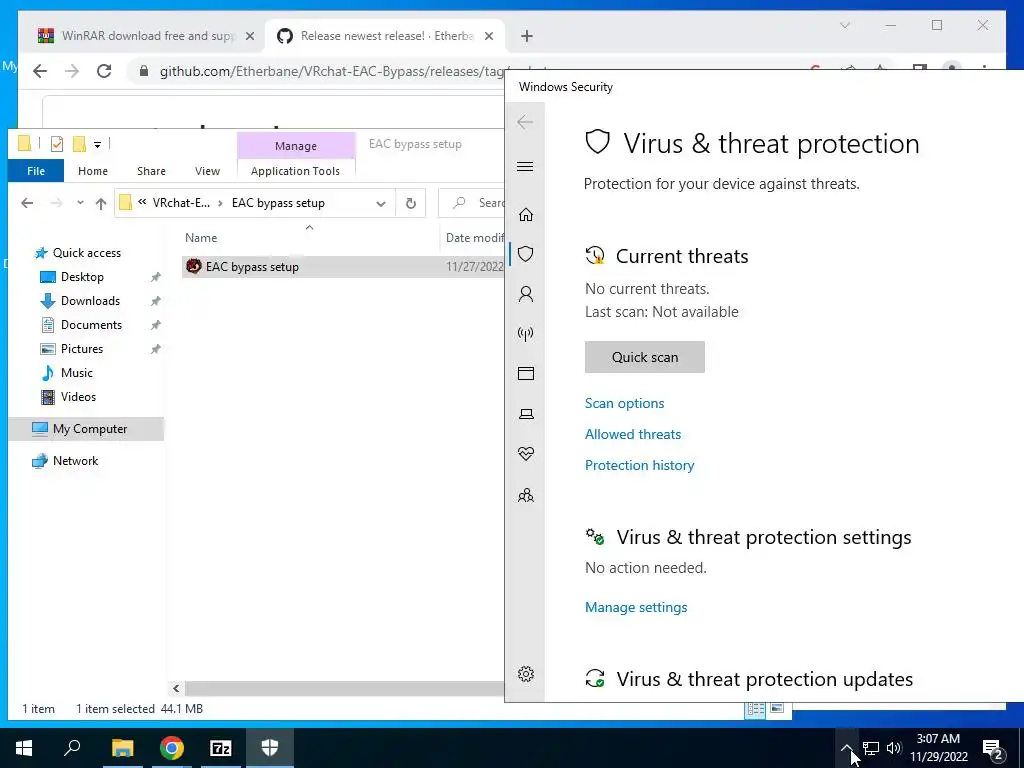Close the WinRAR browser tab
This screenshot has height=768, width=1024.
[249, 37]
